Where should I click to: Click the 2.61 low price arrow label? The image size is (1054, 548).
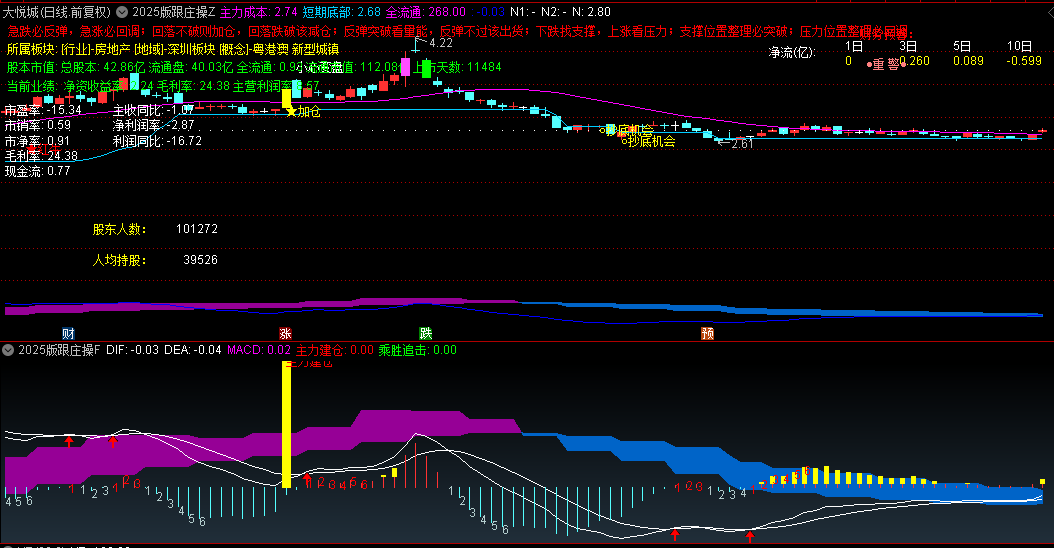pos(735,143)
